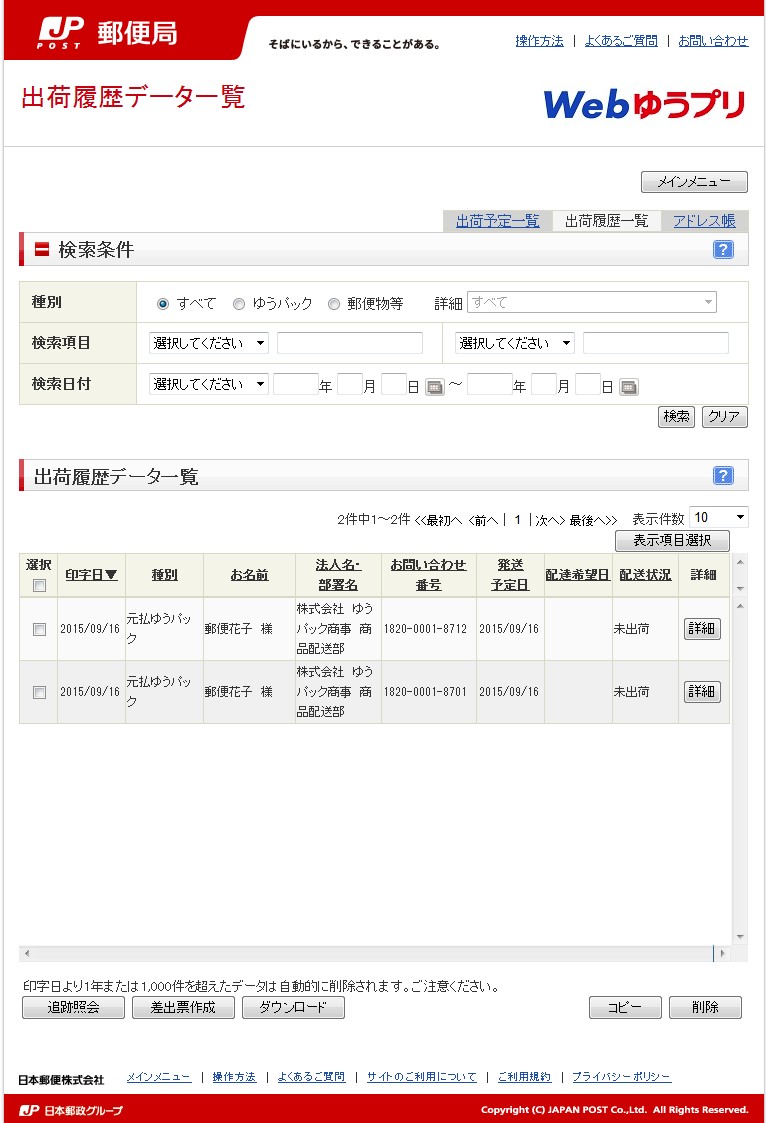Viewport: 766px width, 1123px height.
Task: Open footer メインメニュー link
Action: (x=159, y=1076)
